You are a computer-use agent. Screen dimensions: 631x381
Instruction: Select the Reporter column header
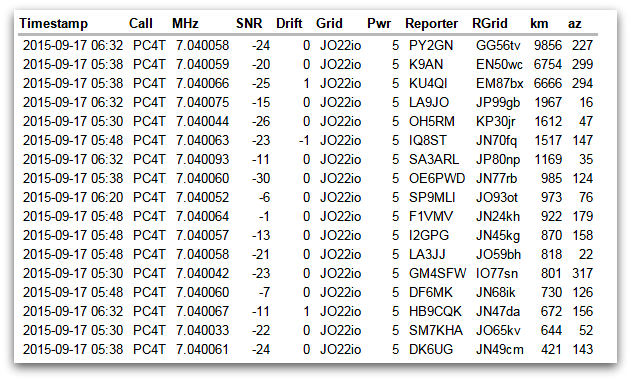pos(431,24)
